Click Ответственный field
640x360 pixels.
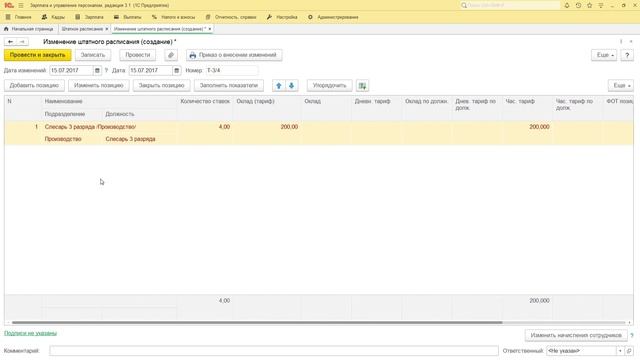tap(581, 351)
